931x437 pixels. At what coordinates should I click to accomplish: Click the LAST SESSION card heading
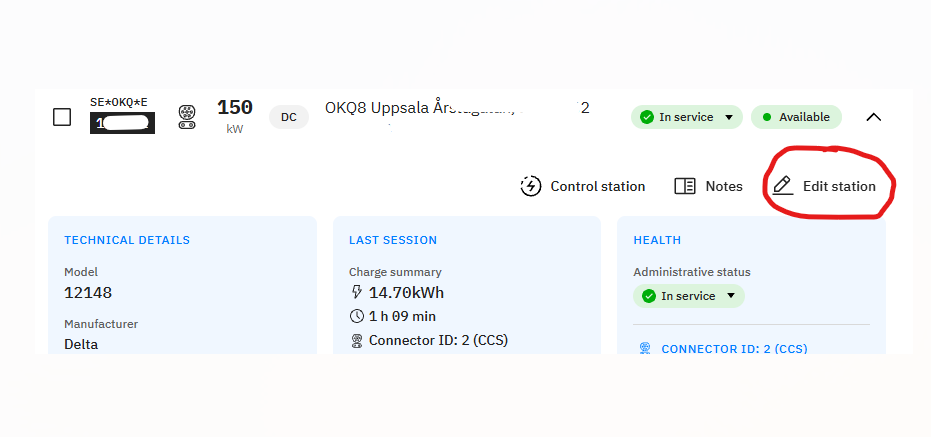393,240
